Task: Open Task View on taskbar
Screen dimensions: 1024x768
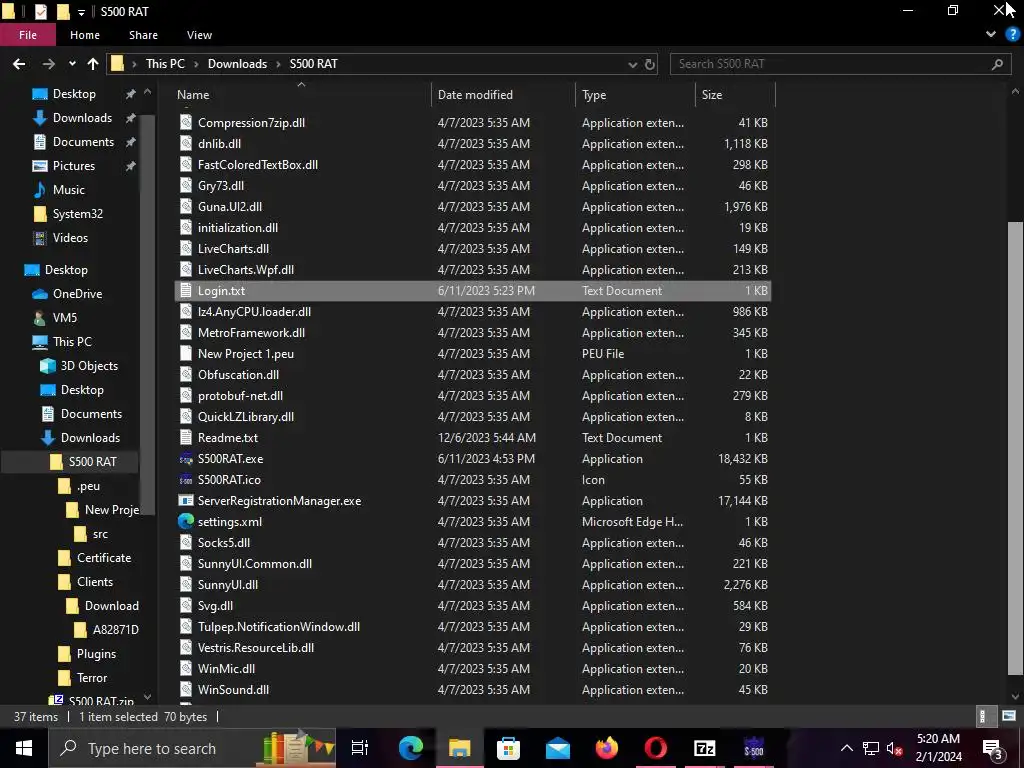Action: (360, 748)
